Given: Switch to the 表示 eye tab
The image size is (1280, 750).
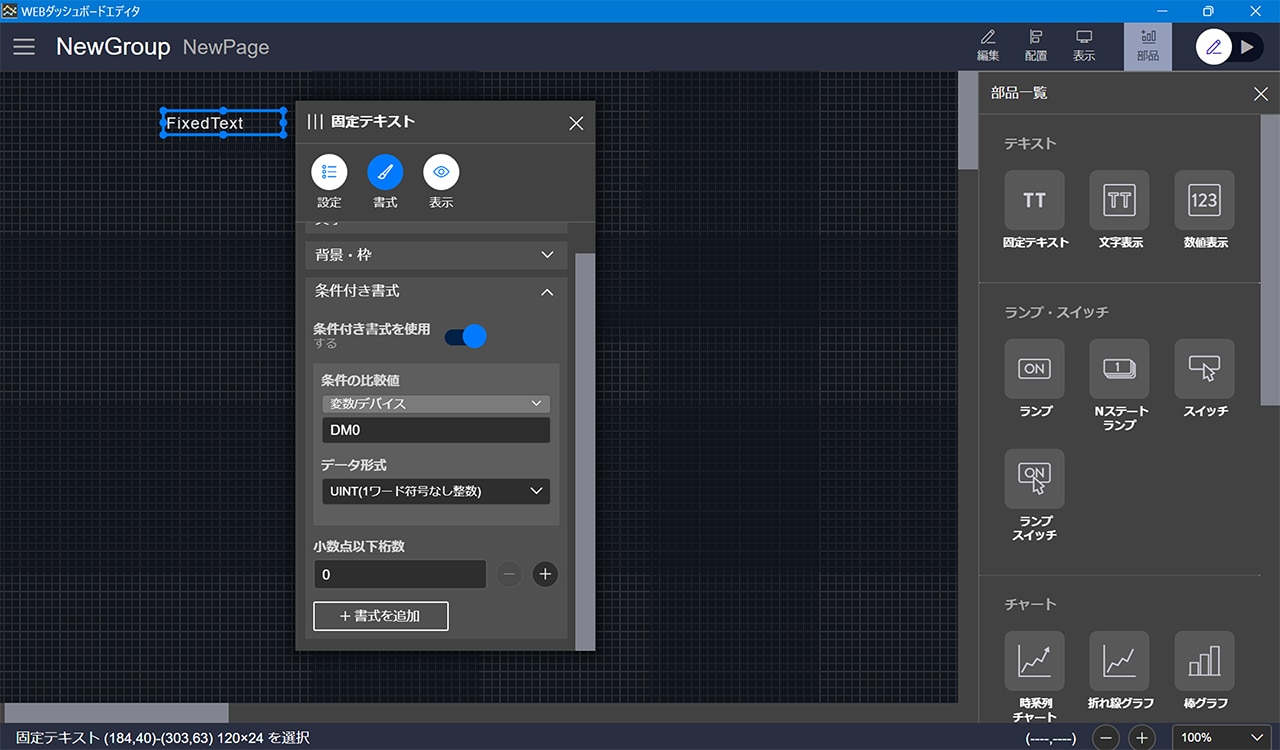Looking at the screenshot, I should 441,173.
